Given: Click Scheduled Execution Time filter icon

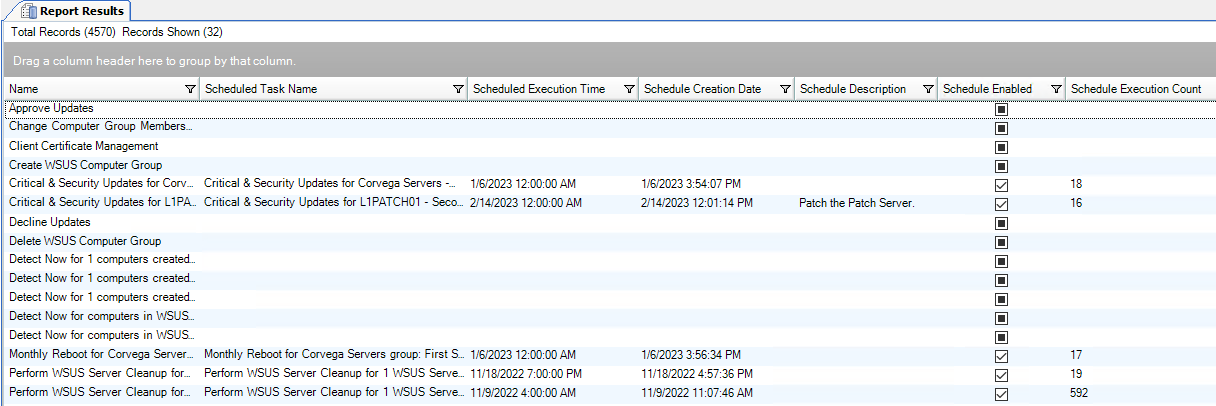Looking at the screenshot, I should pos(629,89).
